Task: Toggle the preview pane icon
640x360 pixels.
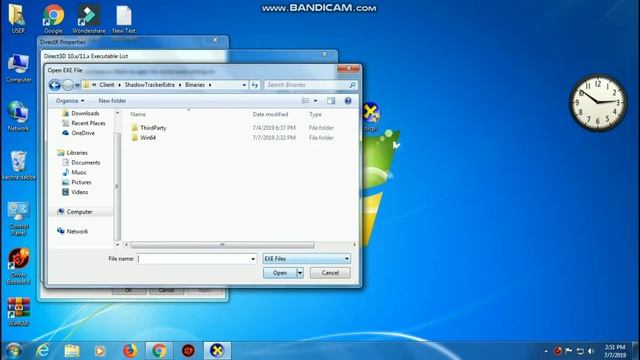Action: (331, 100)
